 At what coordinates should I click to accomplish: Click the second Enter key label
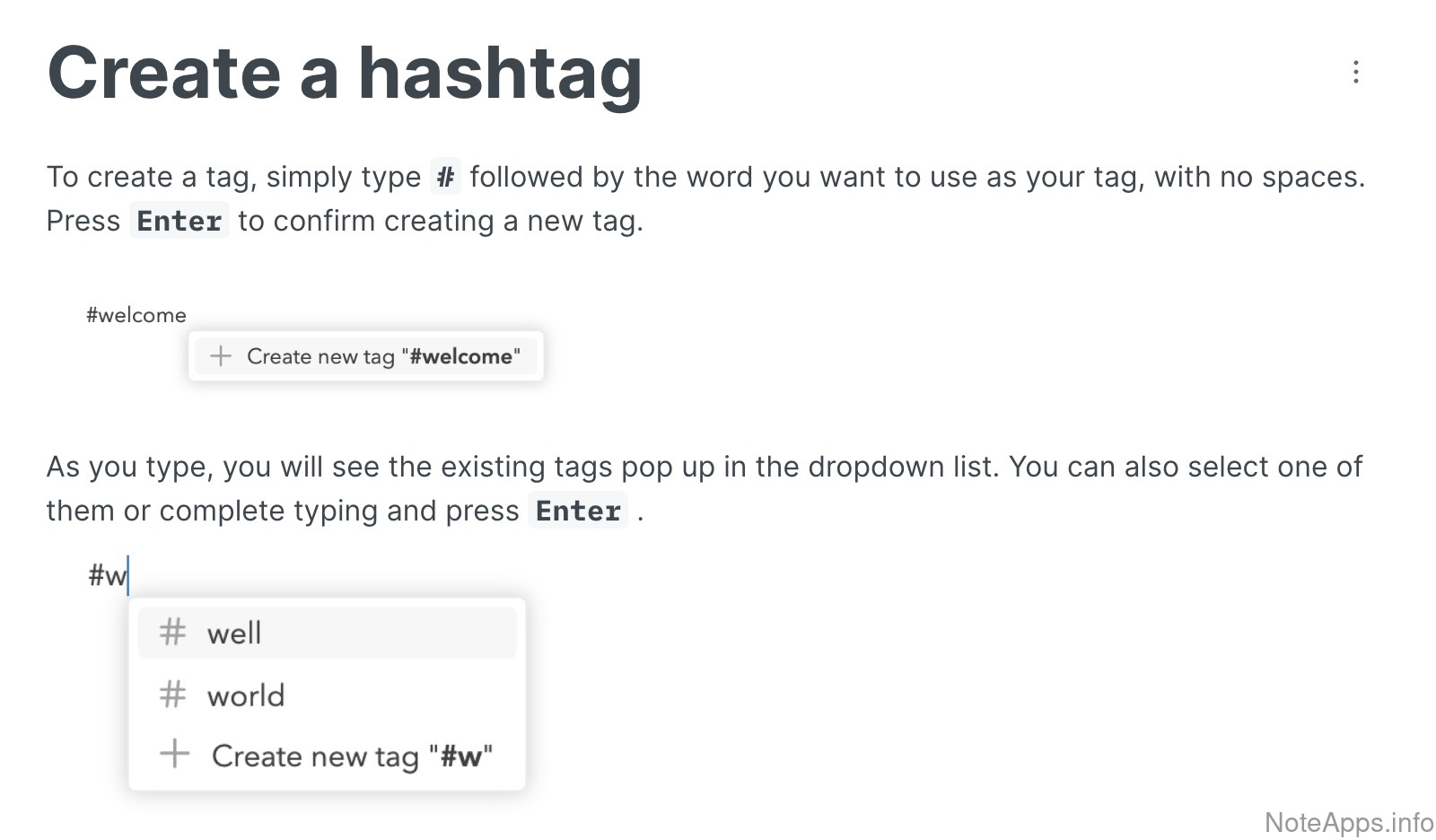click(578, 511)
